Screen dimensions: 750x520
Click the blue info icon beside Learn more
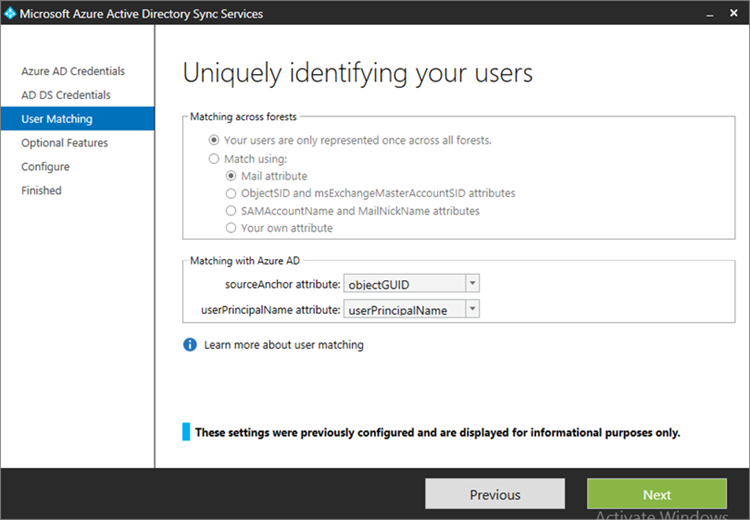click(x=190, y=344)
